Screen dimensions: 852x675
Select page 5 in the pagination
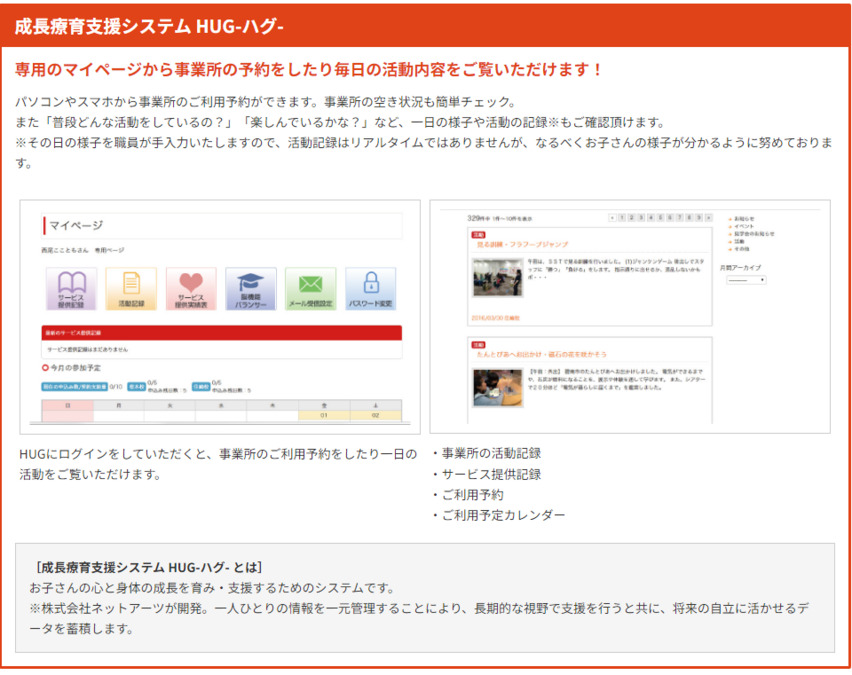point(660,218)
